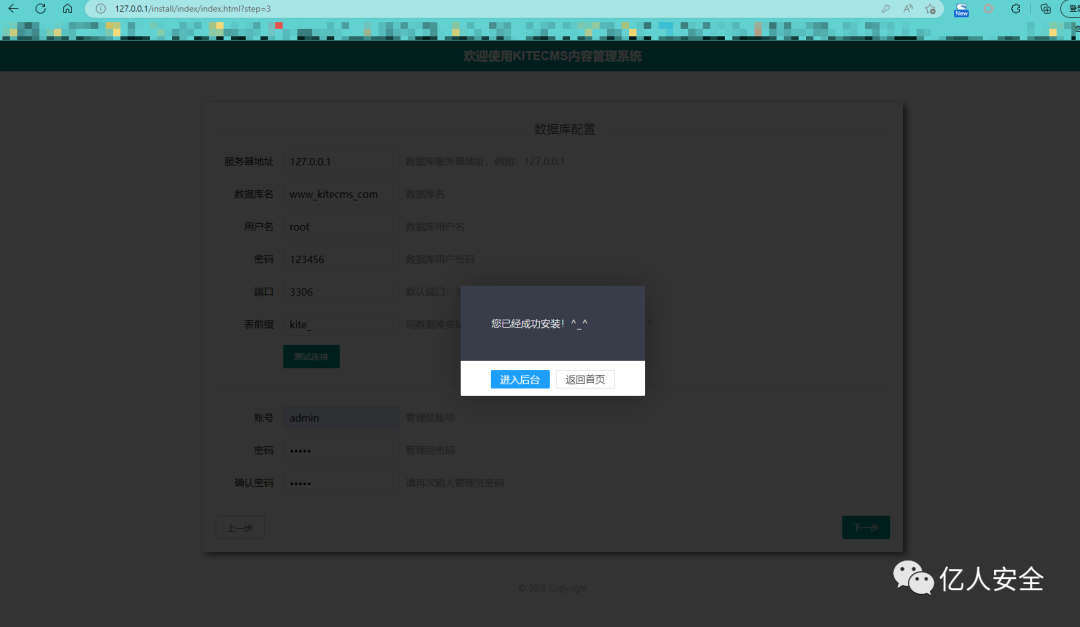Click the 下一步 button

[x=866, y=527]
